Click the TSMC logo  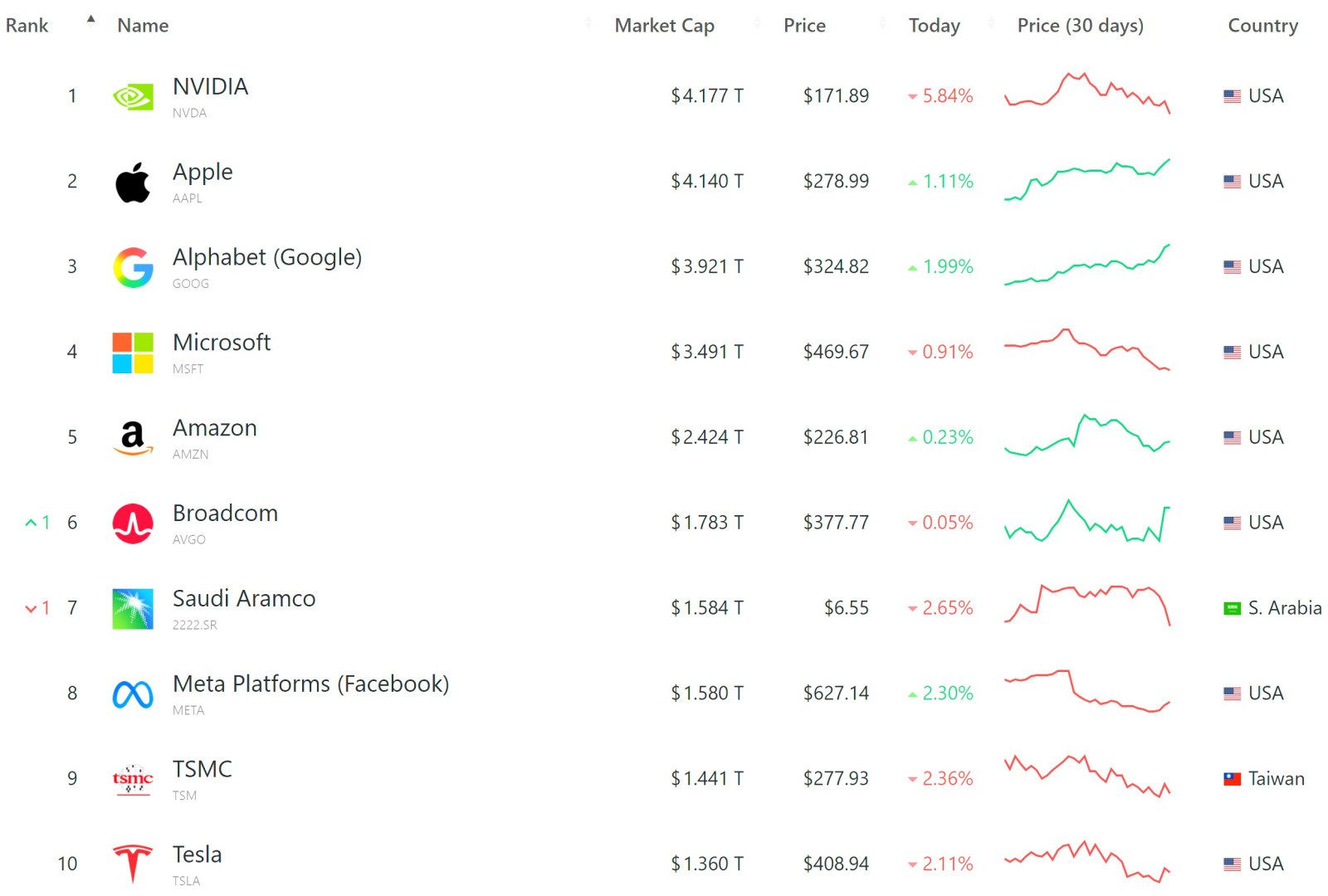(x=133, y=779)
